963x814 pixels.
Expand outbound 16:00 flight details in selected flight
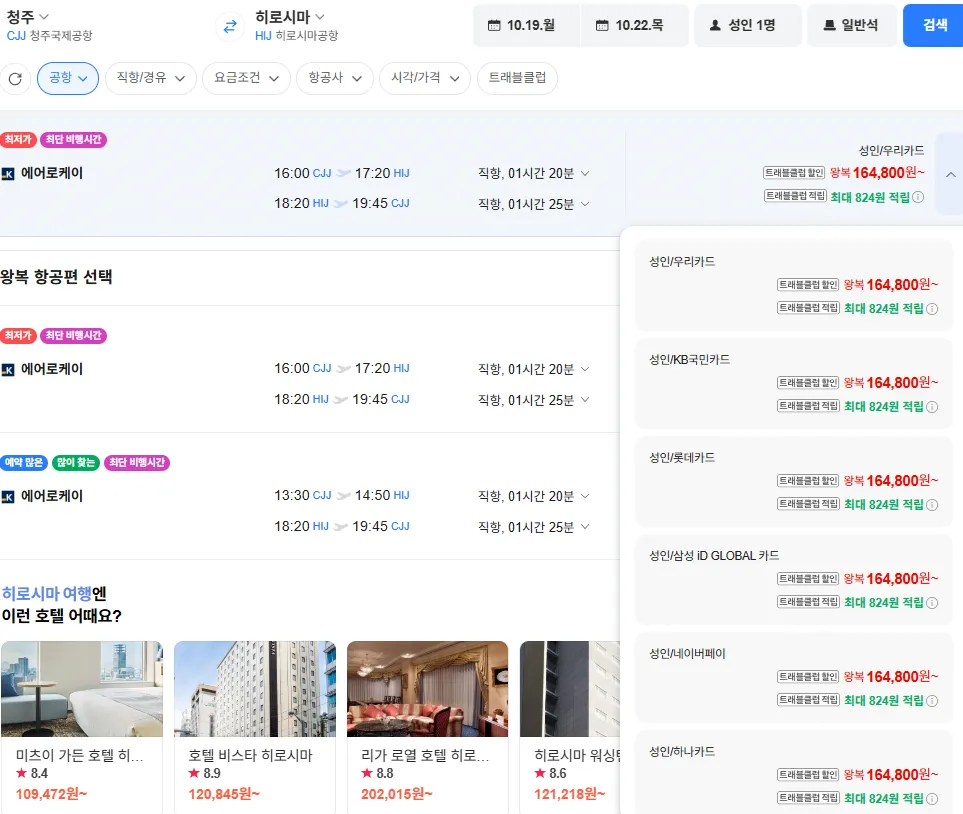pyautogui.click(x=585, y=173)
